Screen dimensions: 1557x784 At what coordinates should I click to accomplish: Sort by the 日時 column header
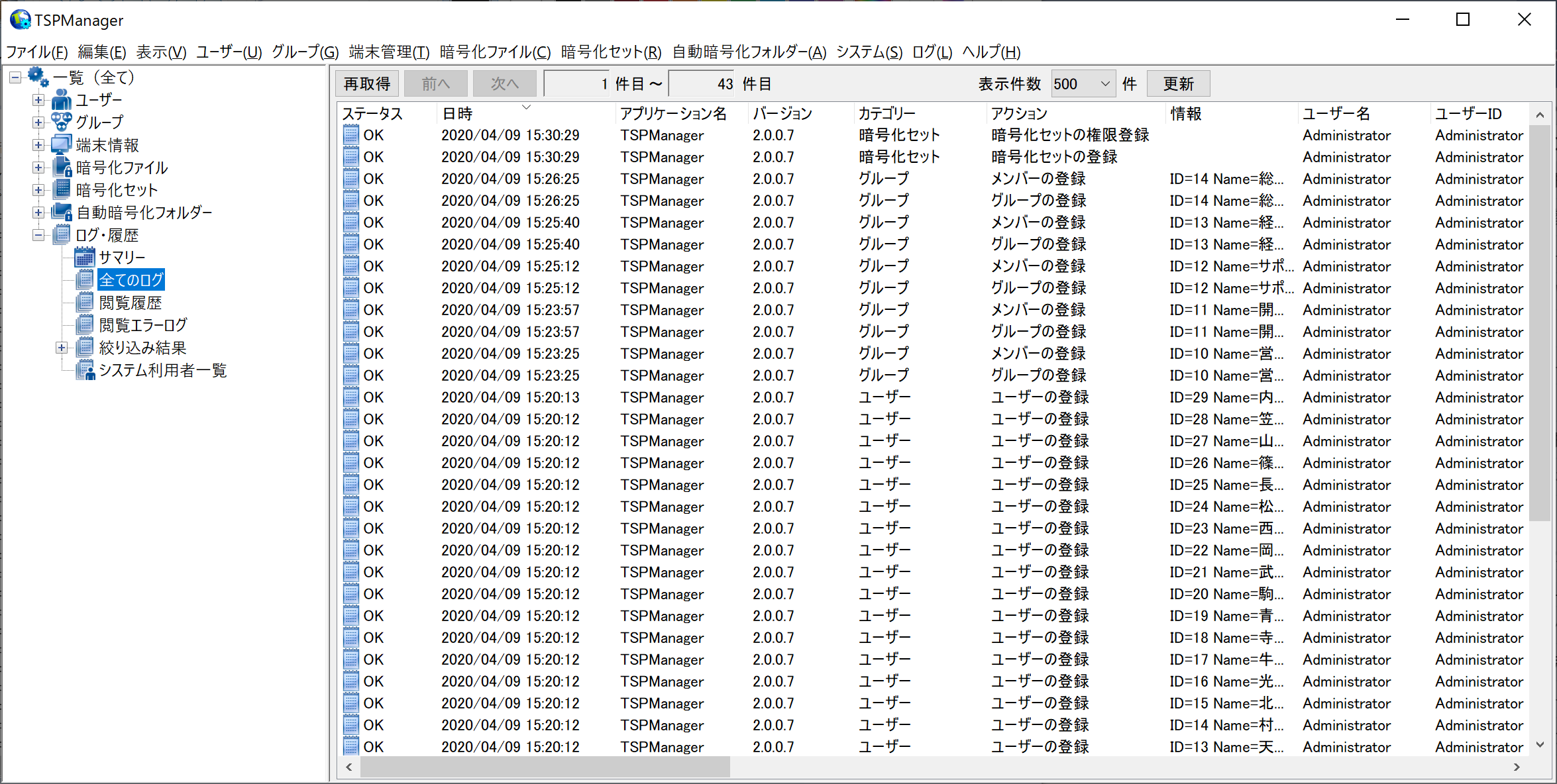pos(457,114)
